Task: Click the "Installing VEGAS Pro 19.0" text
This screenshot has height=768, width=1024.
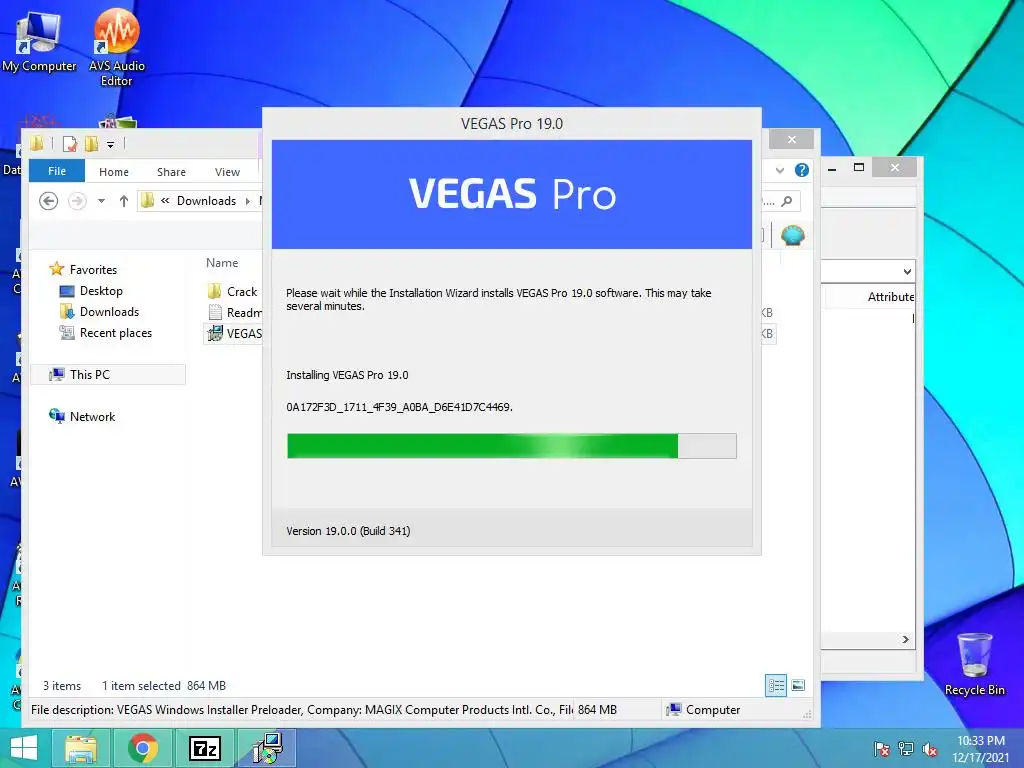Action: 347,375
